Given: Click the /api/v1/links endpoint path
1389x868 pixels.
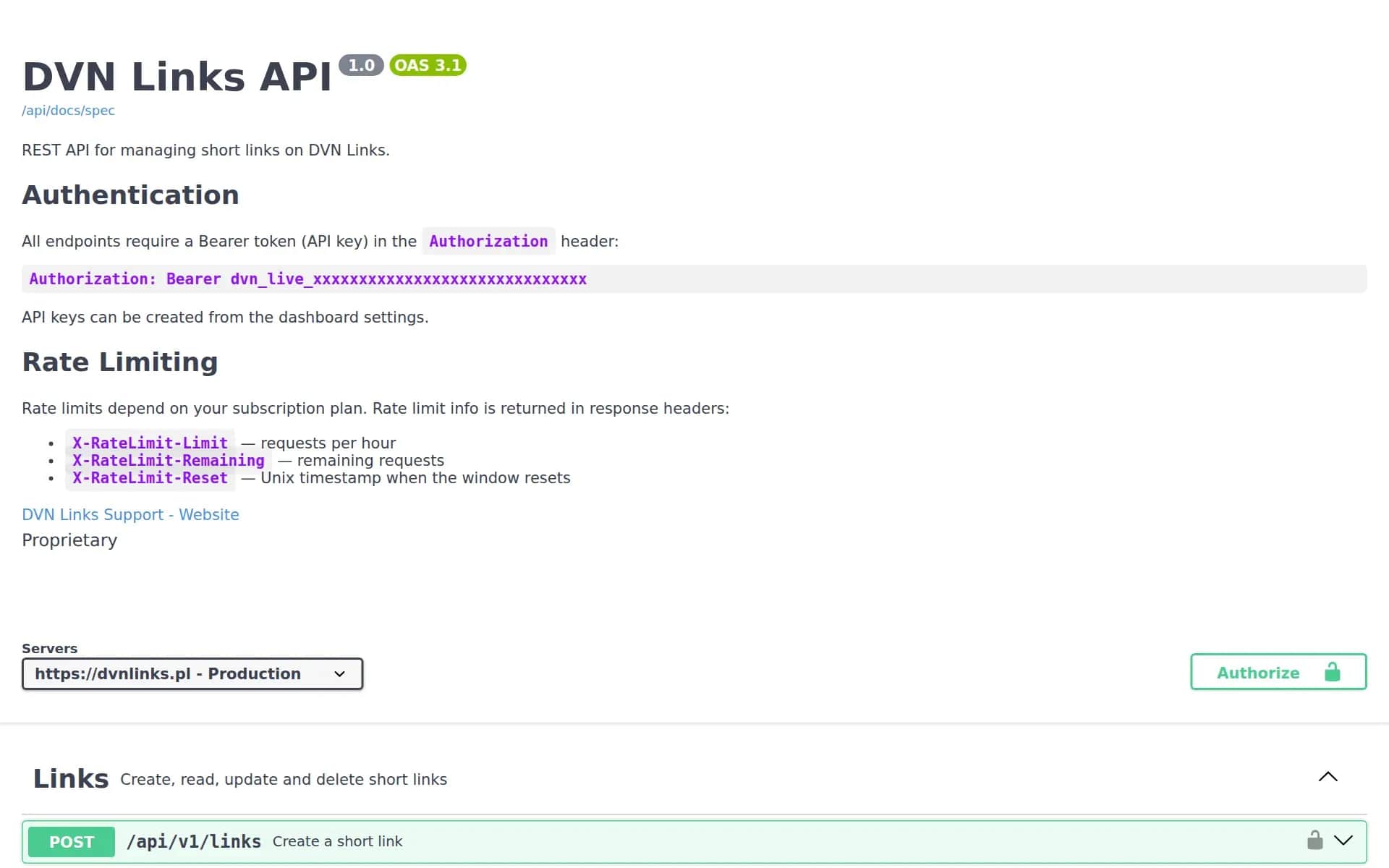Looking at the screenshot, I should (x=194, y=841).
